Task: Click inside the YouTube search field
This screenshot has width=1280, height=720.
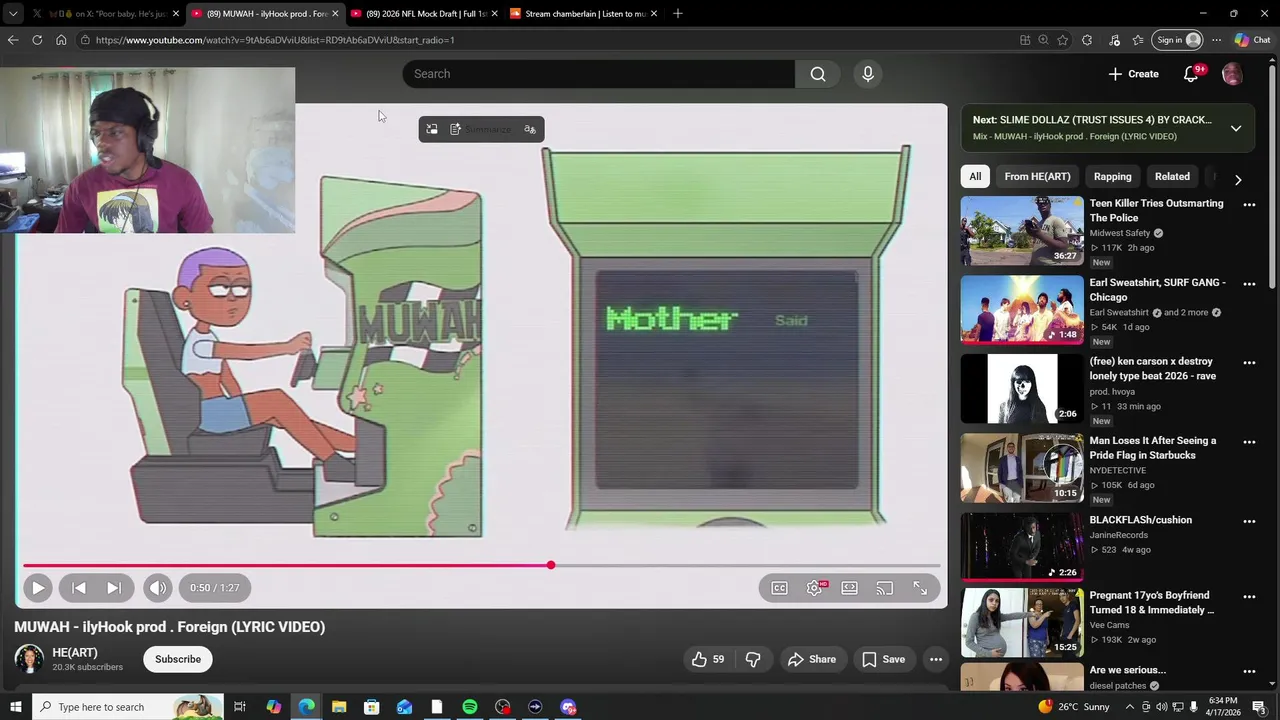Action: [599, 74]
